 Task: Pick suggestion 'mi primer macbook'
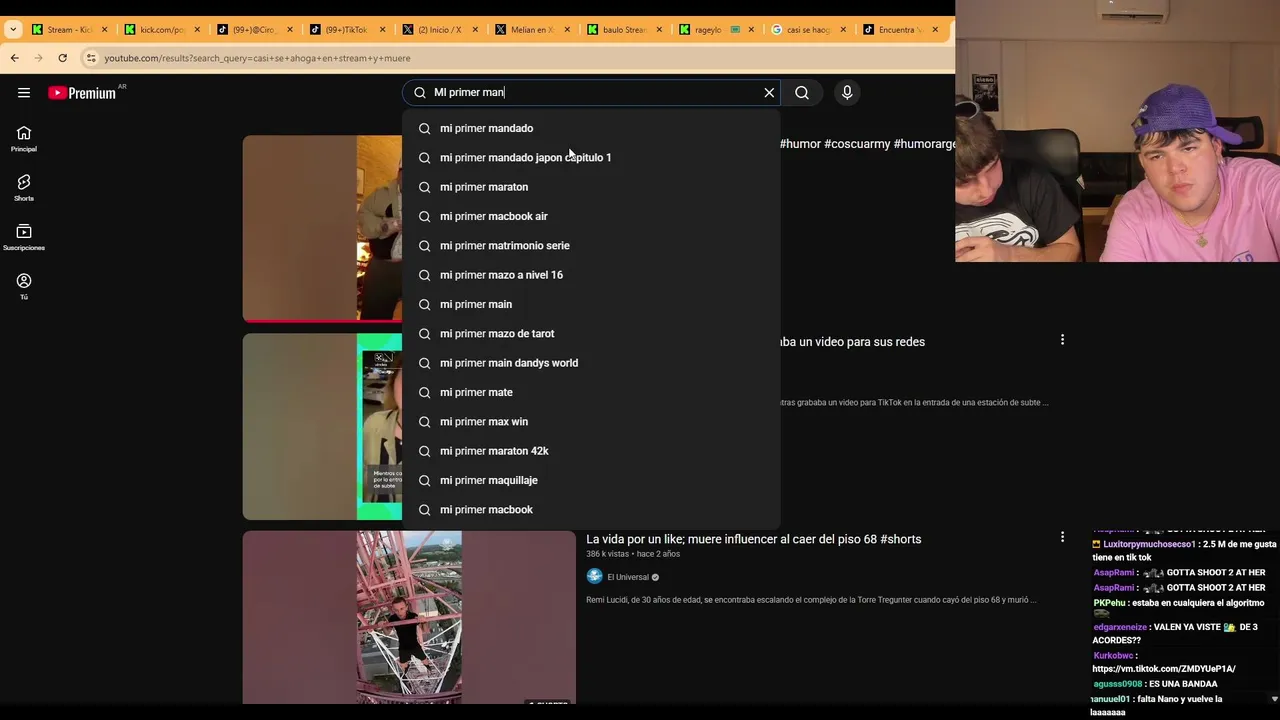tap(591, 509)
